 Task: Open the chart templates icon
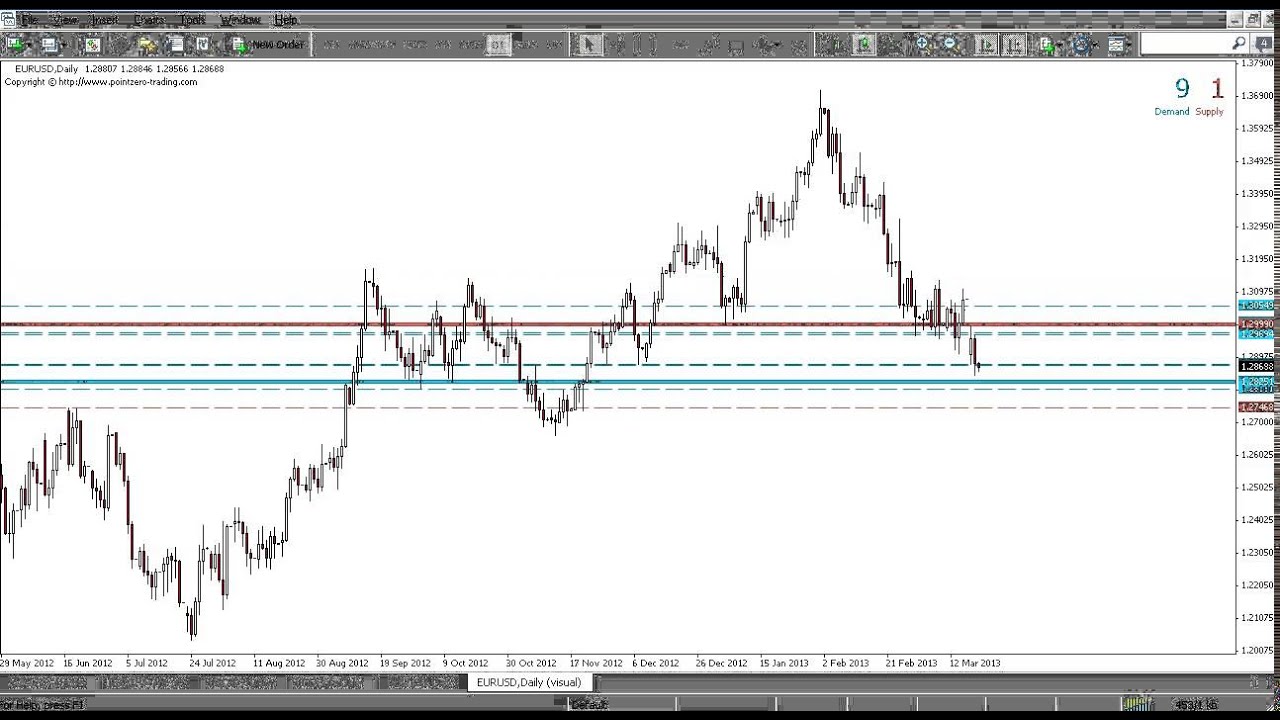click(1115, 44)
